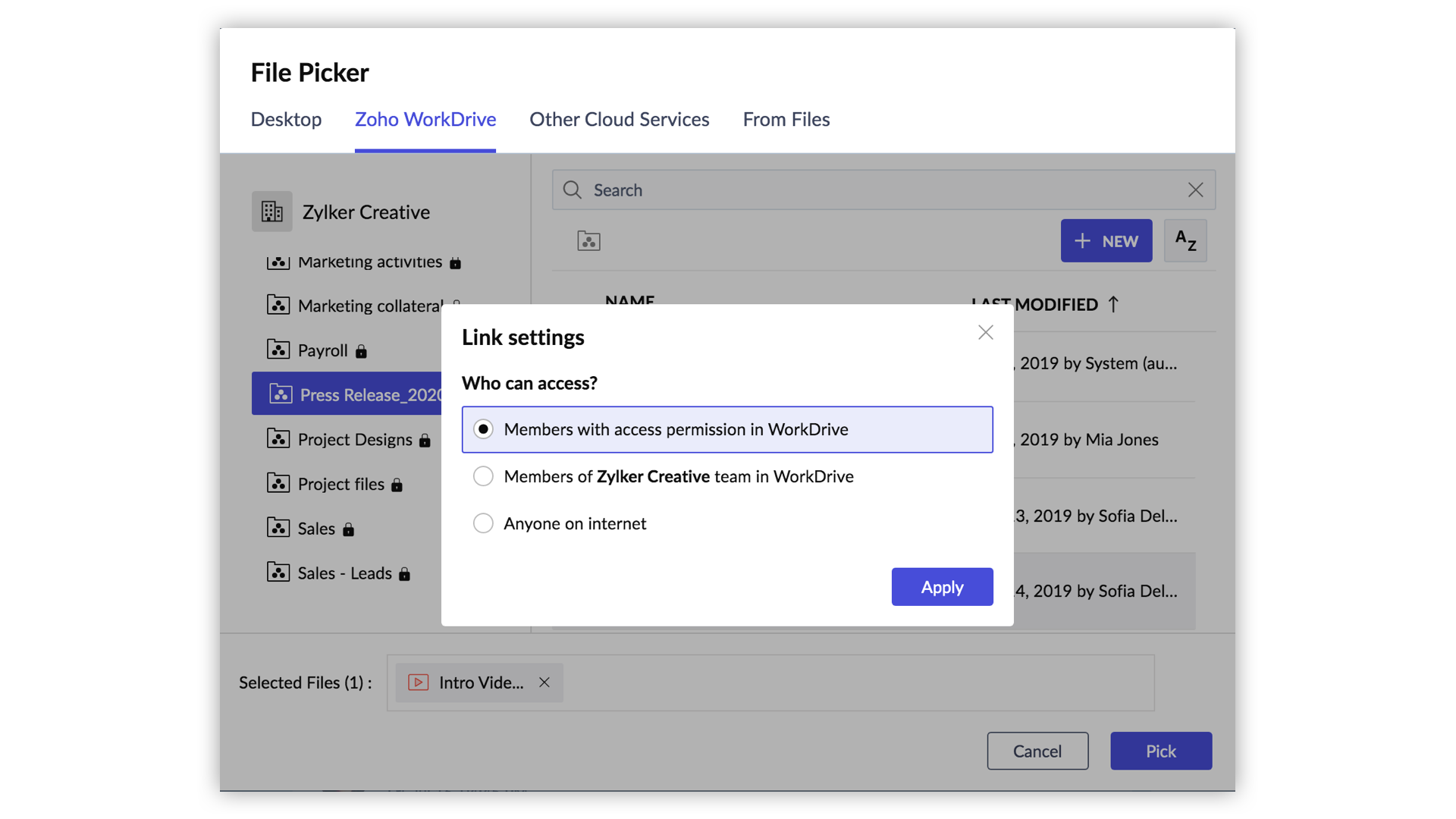Close the Link settings dialog
The width and height of the screenshot is (1456, 819).
click(x=985, y=332)
